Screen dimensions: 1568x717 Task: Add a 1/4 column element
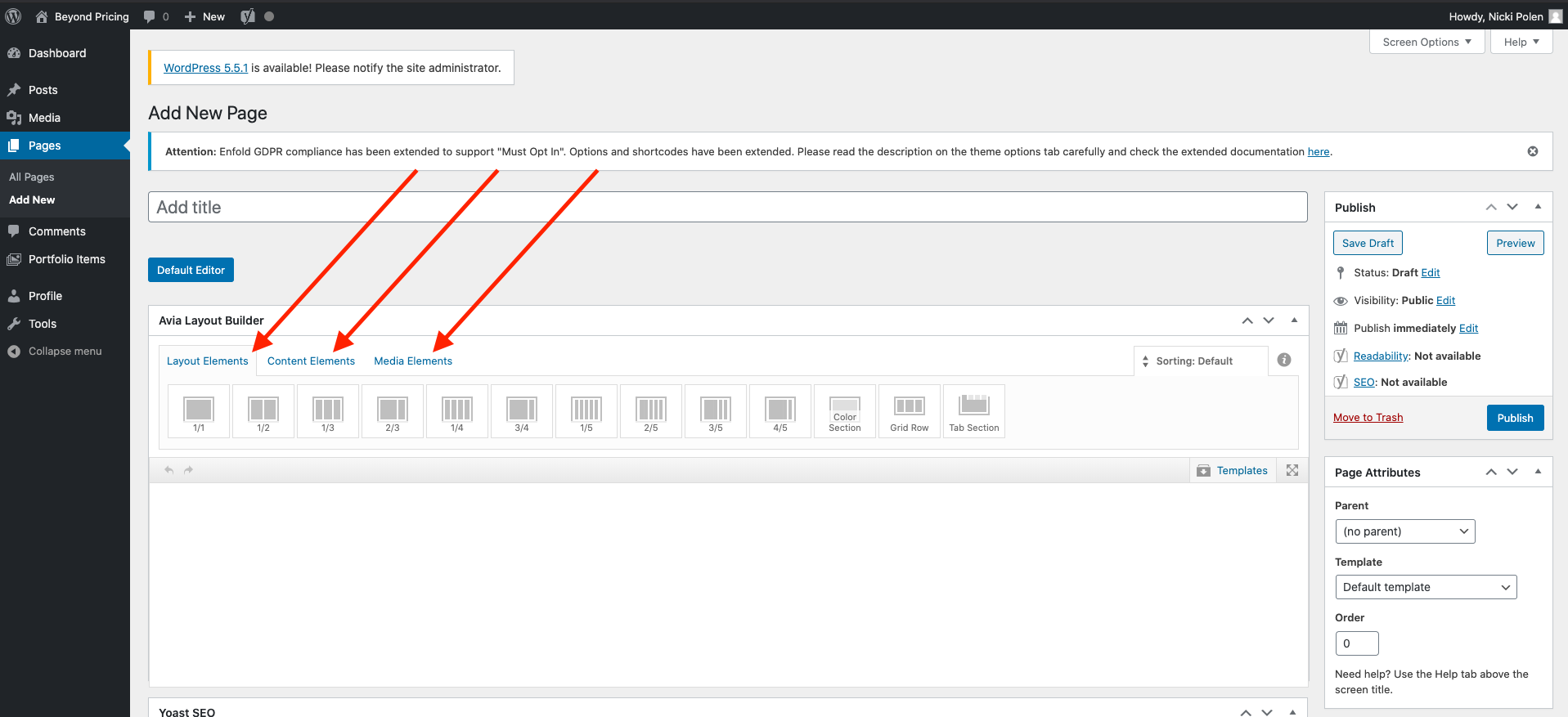(457, 411)
